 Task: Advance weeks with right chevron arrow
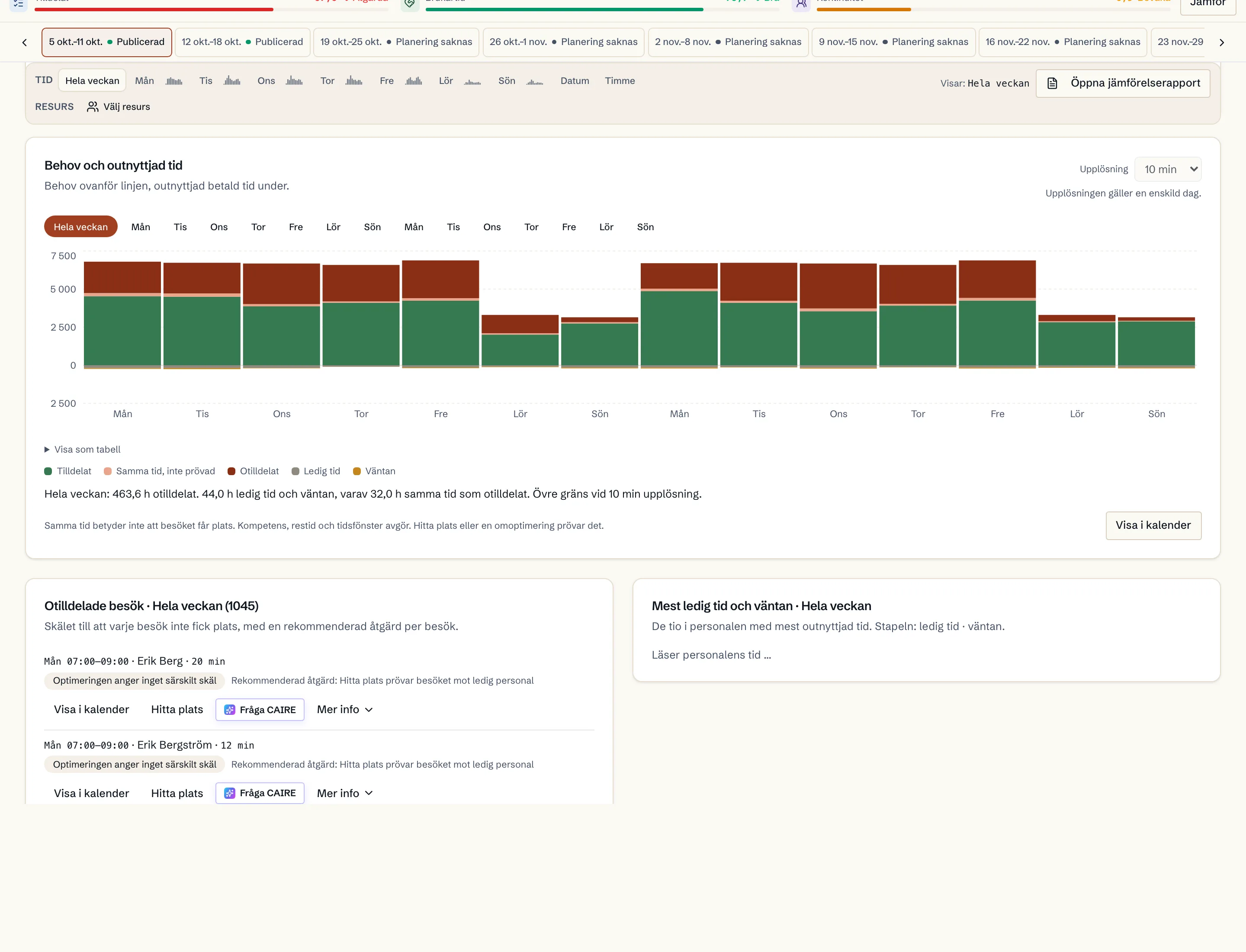[1222, 42]
